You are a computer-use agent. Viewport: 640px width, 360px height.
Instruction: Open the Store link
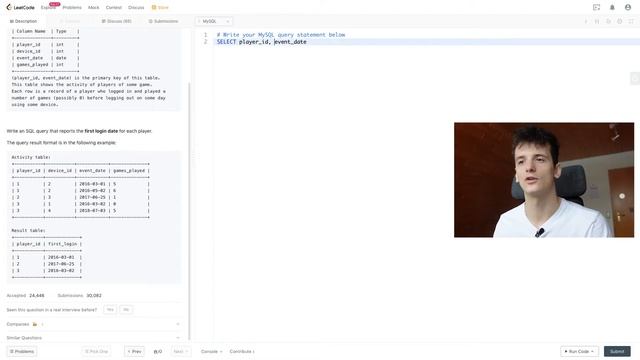pos(160,7)
